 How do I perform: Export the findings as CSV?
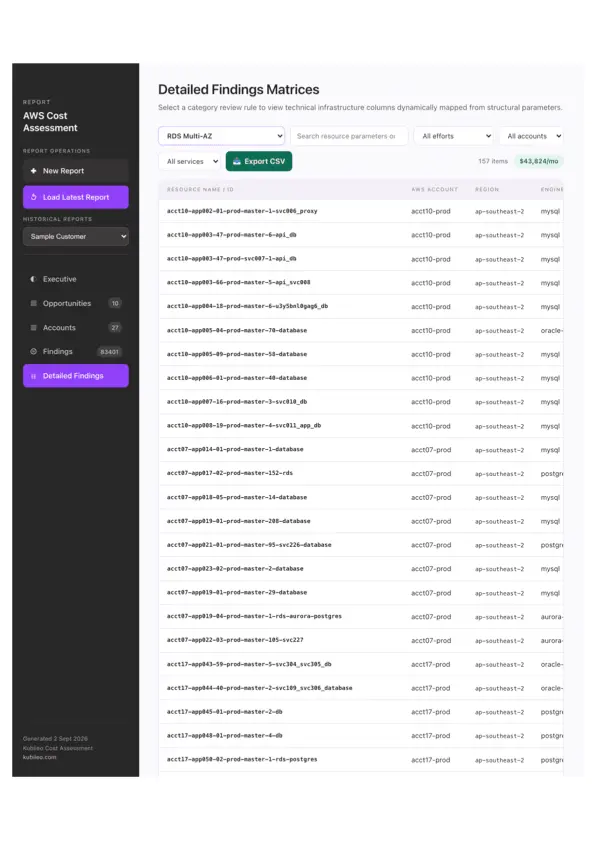click(259, 161)
